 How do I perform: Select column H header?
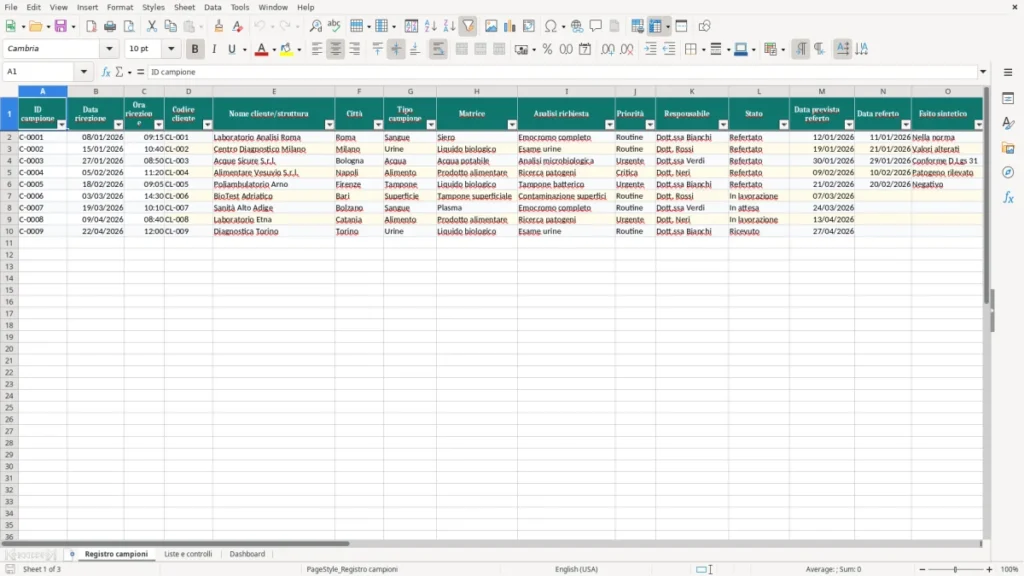point(477,91)
